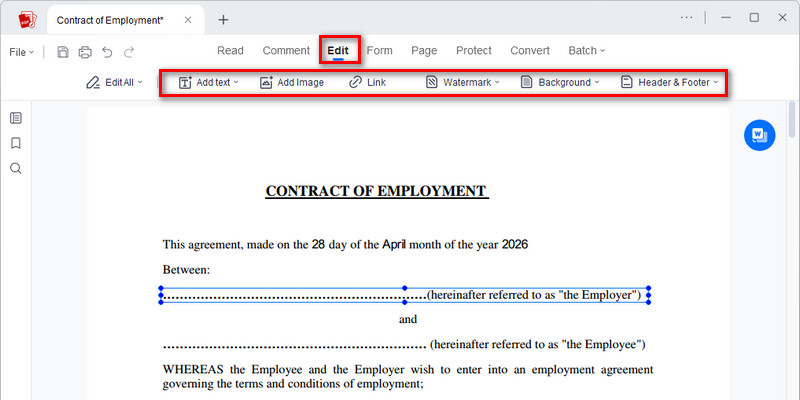Click the Edit All pencil icon
Screen dimensions: 800x400
(93, 83)
